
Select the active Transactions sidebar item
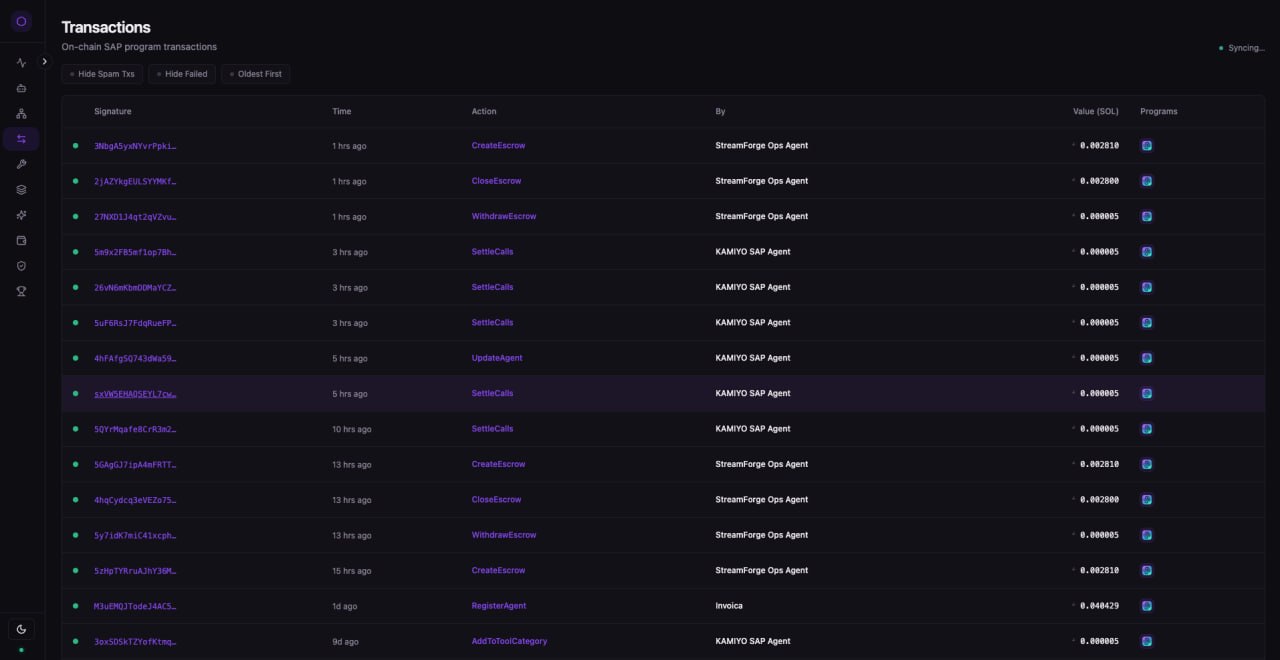click(21, 139)
